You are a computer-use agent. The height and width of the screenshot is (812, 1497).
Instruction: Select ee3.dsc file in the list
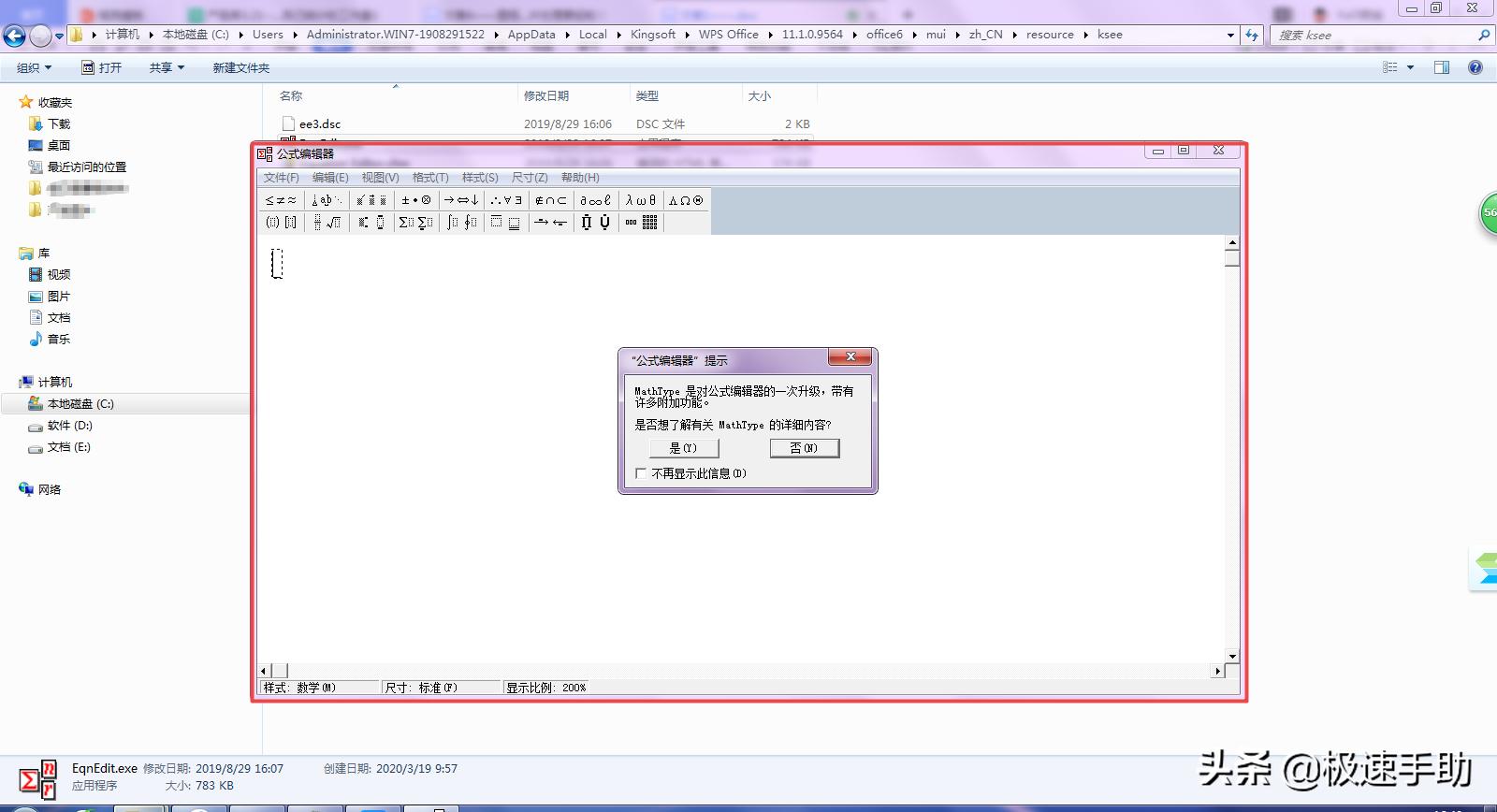(x=320, y=123)
